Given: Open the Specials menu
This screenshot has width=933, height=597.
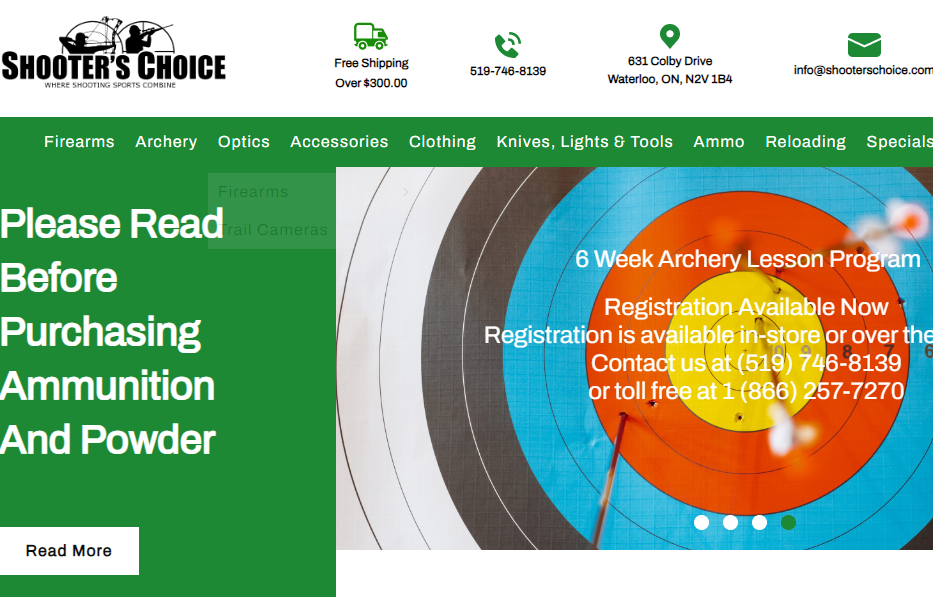Looking at the screenshot, I should pyautogui.click(x=898, y=142).
